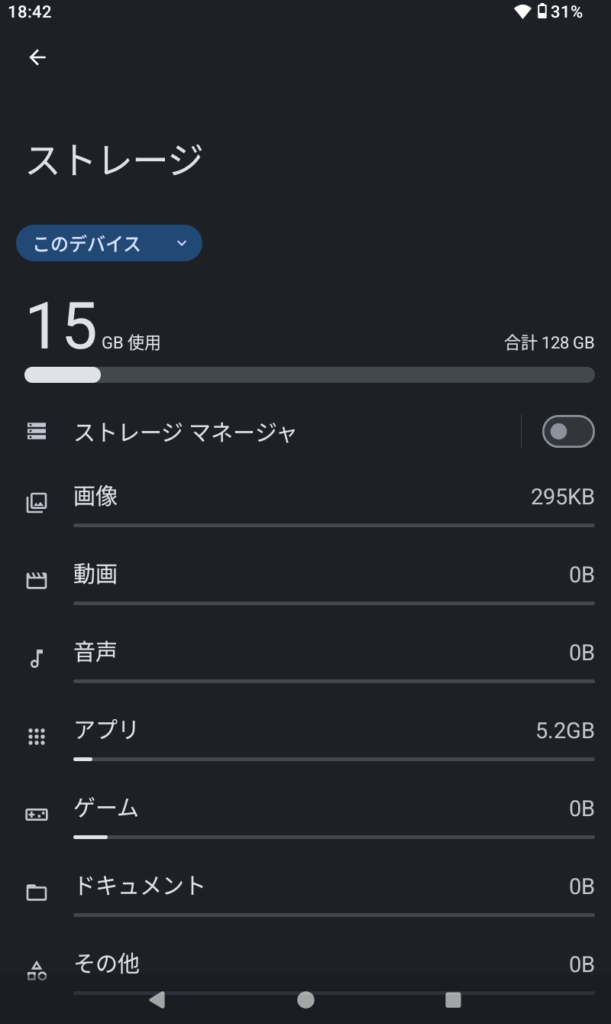
Task: Click the 15 GB storage usage bar
Action: 309,375
